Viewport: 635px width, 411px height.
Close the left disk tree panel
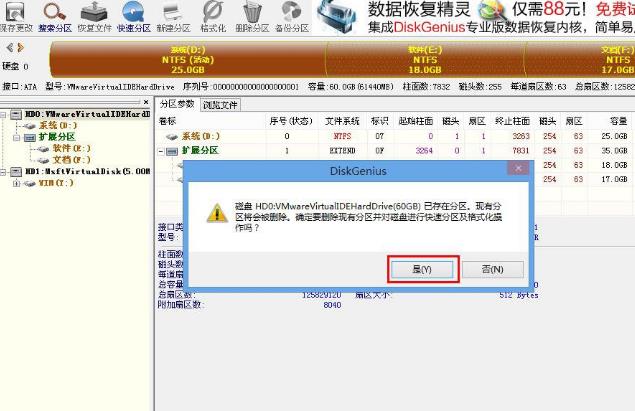(147, 103)
